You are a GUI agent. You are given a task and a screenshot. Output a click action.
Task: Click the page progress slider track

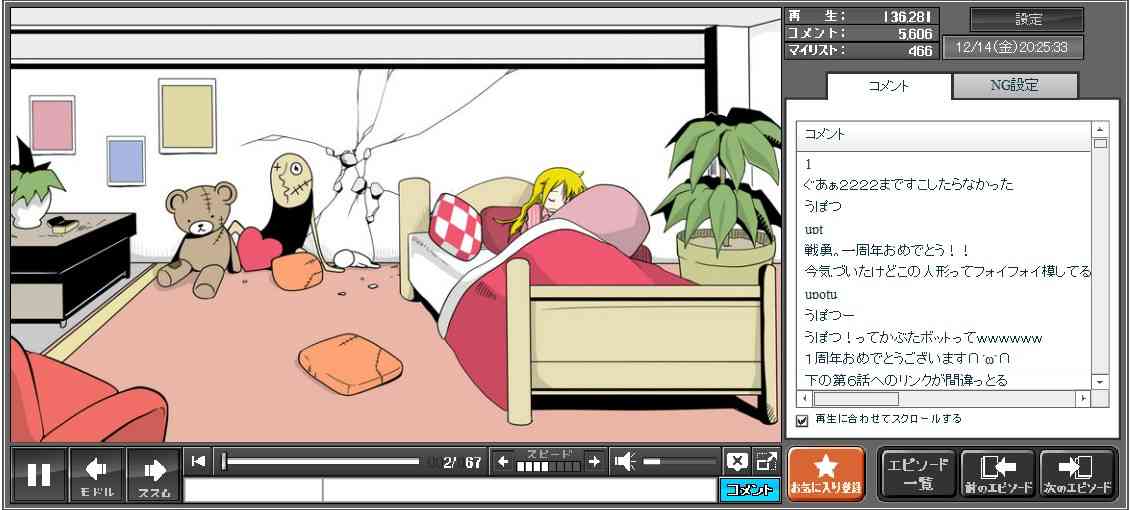coord(320,461)
